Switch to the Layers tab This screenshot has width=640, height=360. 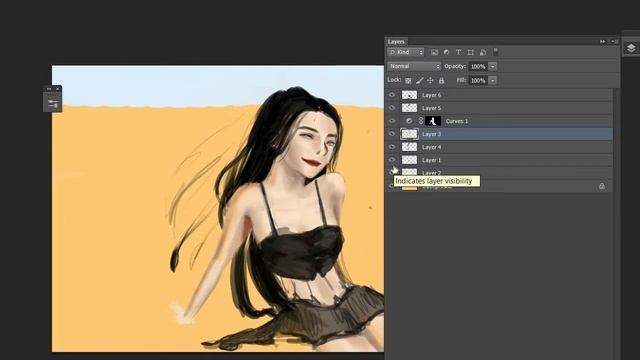coord(396,42)
